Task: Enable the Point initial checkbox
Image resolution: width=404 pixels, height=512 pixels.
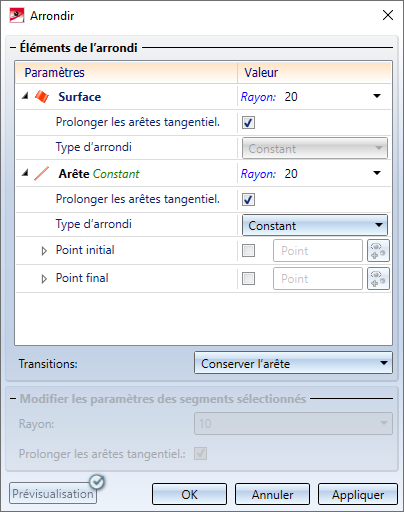Action: coord(248,251)
